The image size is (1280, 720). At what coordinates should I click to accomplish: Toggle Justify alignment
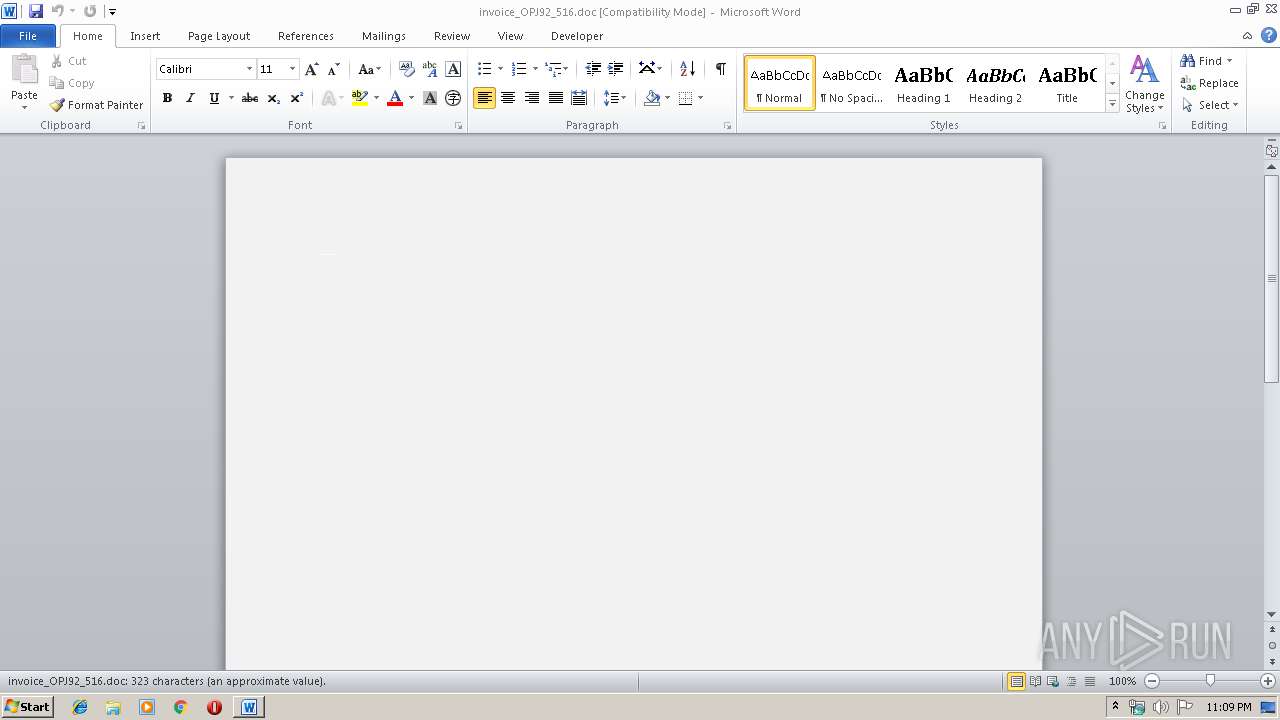pyautogui.click(x=556, y=98)
